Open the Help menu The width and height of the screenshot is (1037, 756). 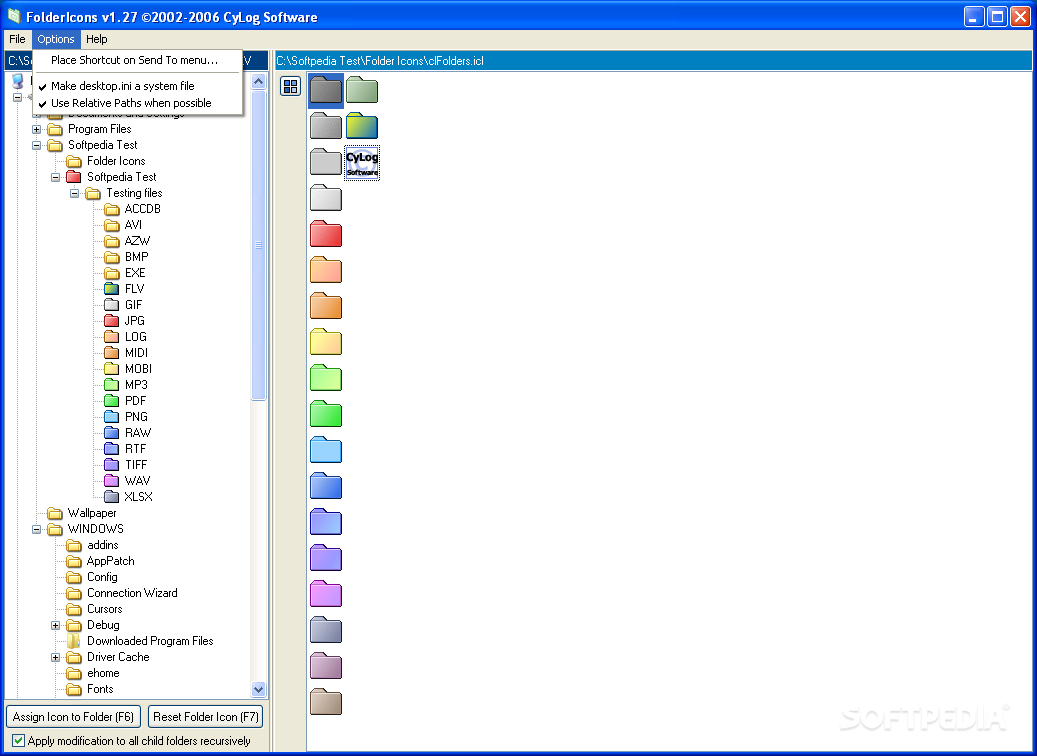(97, 39)
